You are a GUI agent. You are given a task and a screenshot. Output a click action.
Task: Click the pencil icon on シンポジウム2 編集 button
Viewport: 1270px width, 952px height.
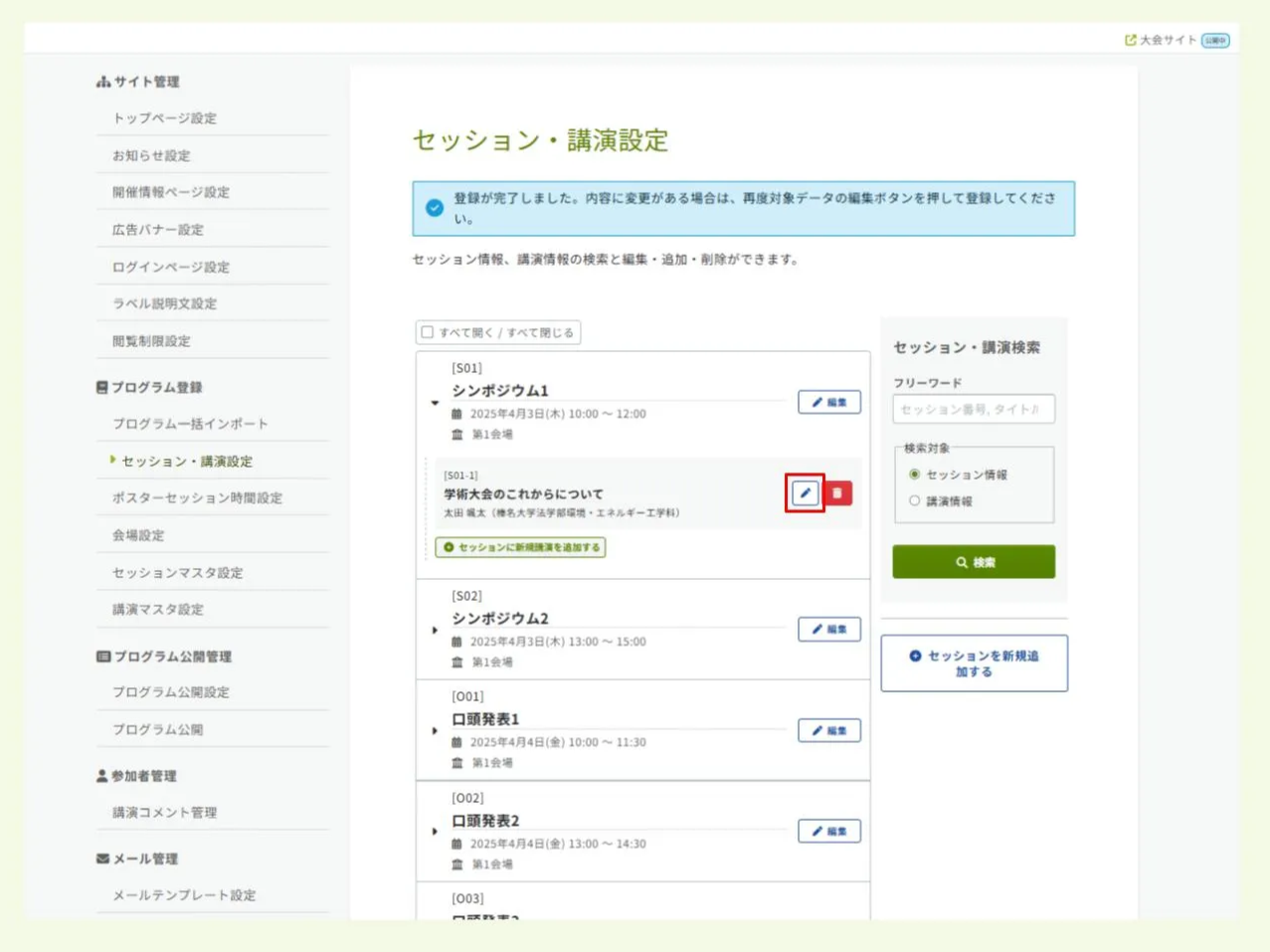[817, 629]
